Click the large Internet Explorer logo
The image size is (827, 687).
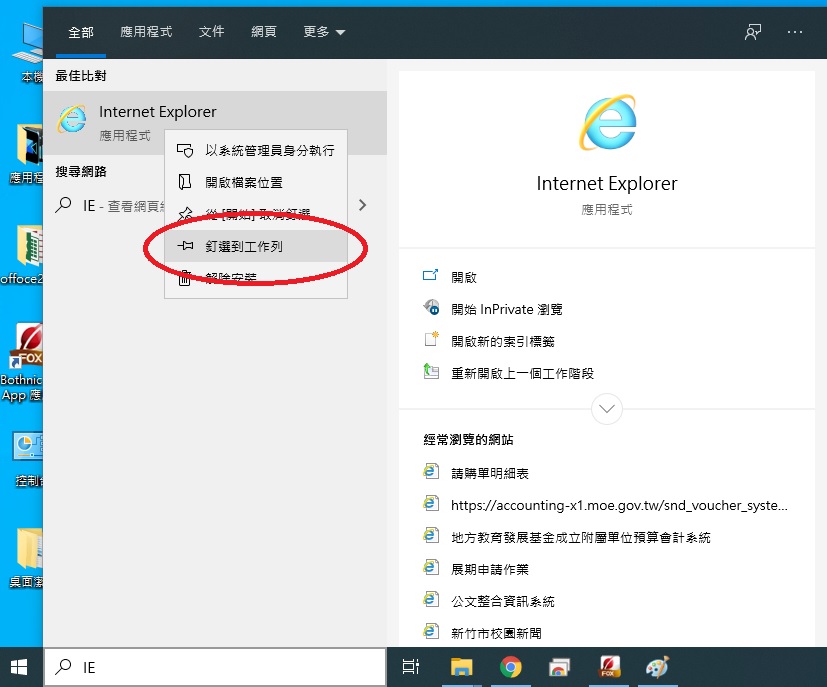coord(607,122)
